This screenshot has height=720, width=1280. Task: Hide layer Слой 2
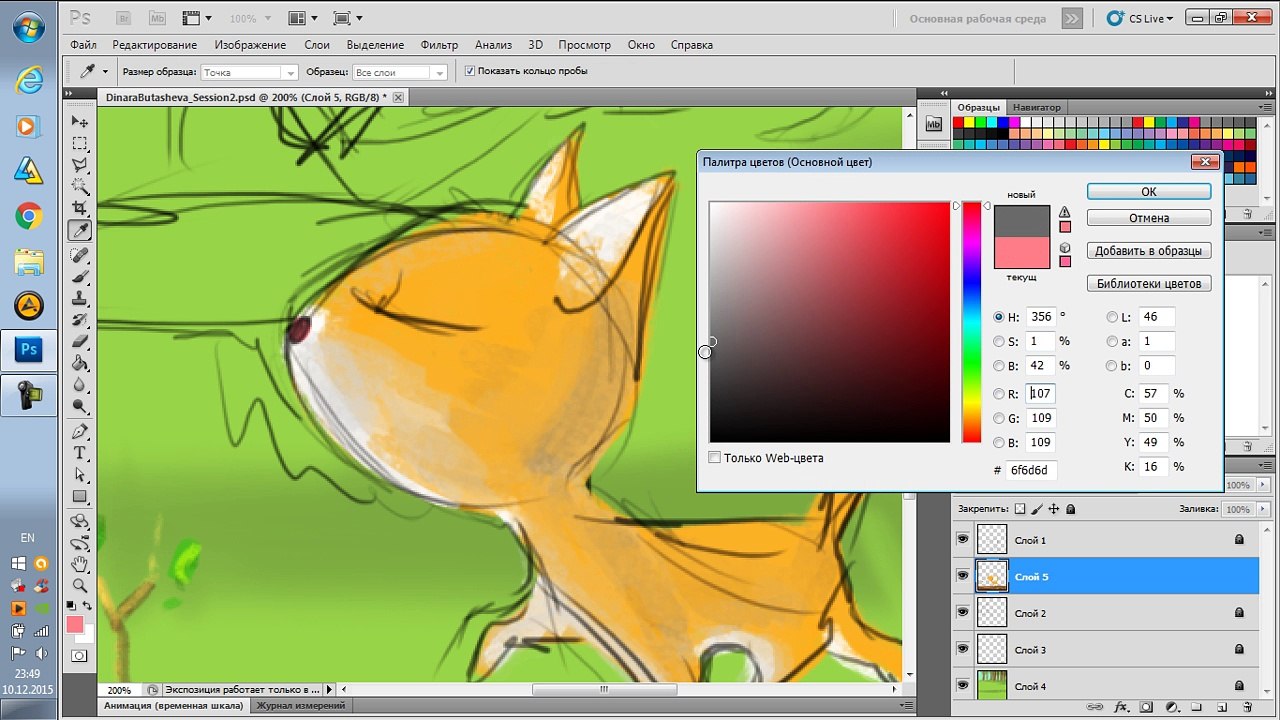[x=963, y=613]
